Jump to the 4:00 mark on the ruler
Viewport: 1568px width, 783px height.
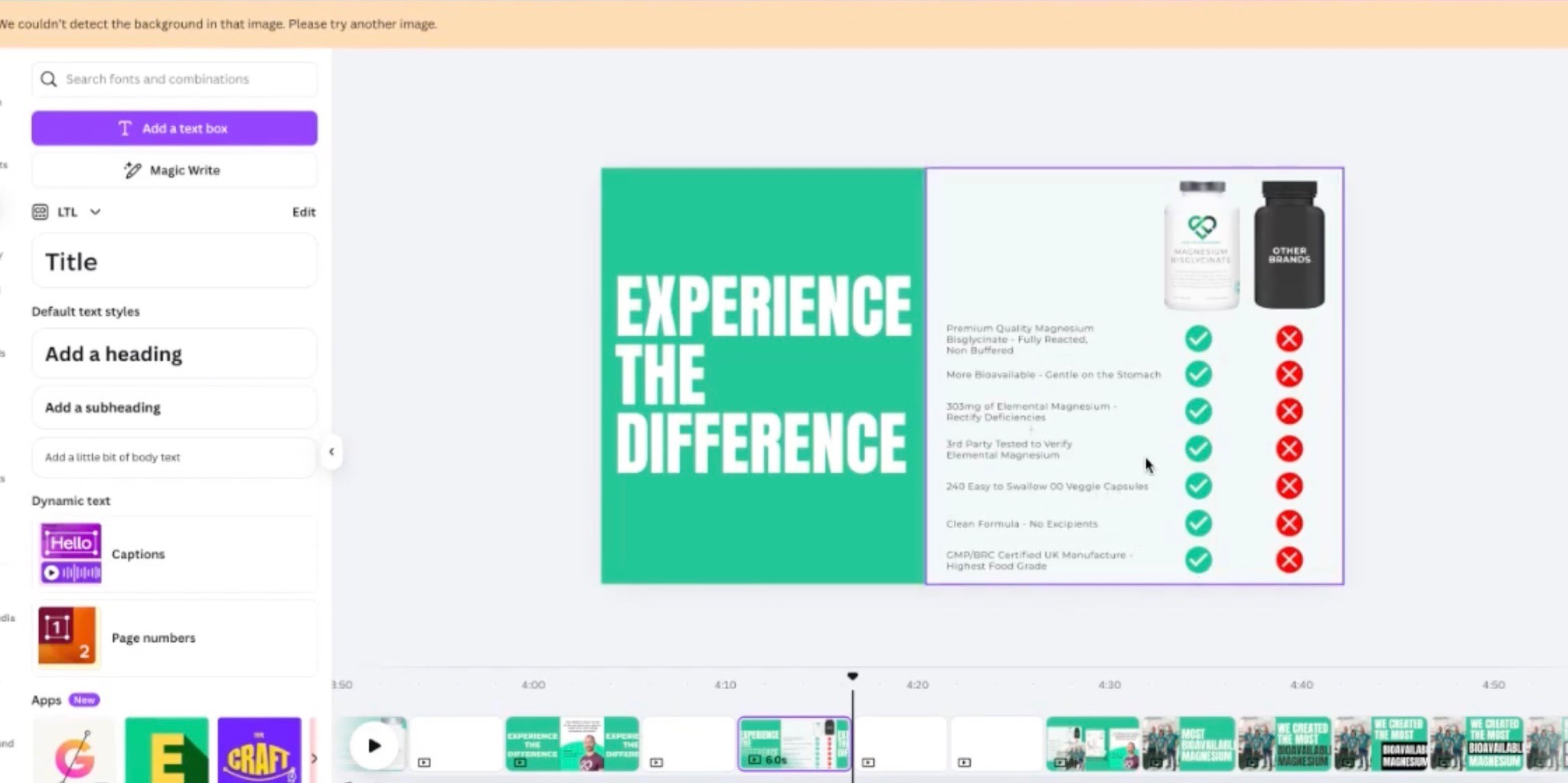click(x=534, y=684)
